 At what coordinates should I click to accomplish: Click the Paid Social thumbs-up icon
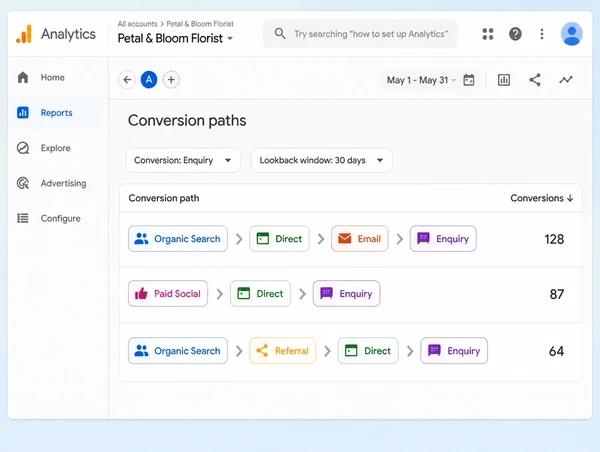pos(141,294)
